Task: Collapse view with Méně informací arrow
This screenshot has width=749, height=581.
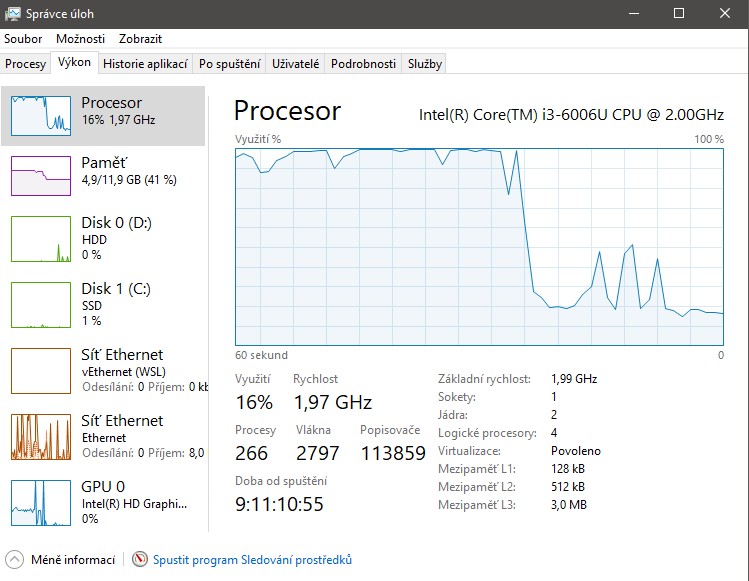Action: pyautogui.click(x=15, y=560)
